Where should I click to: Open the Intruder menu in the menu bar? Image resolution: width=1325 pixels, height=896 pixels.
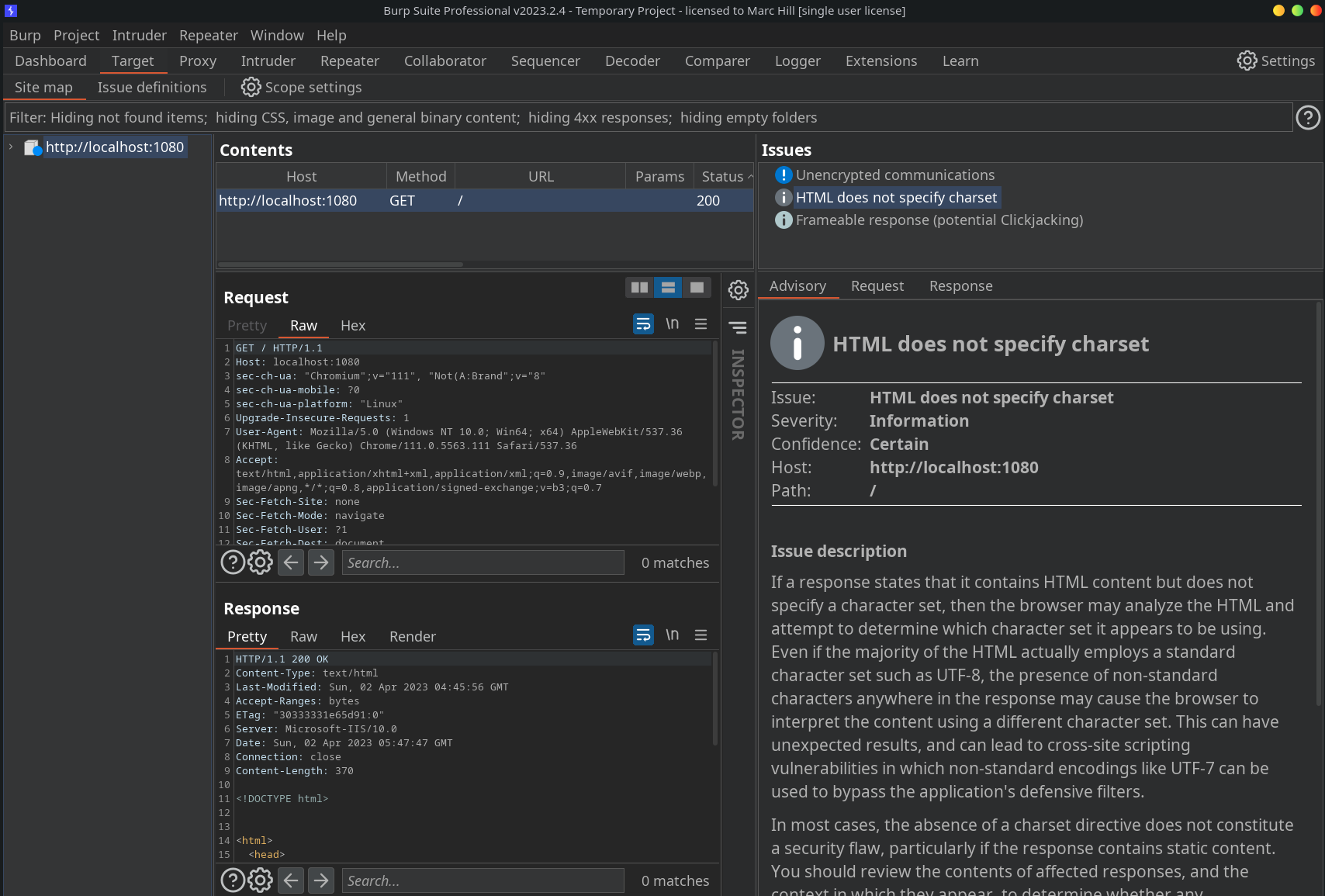point(139,35)
